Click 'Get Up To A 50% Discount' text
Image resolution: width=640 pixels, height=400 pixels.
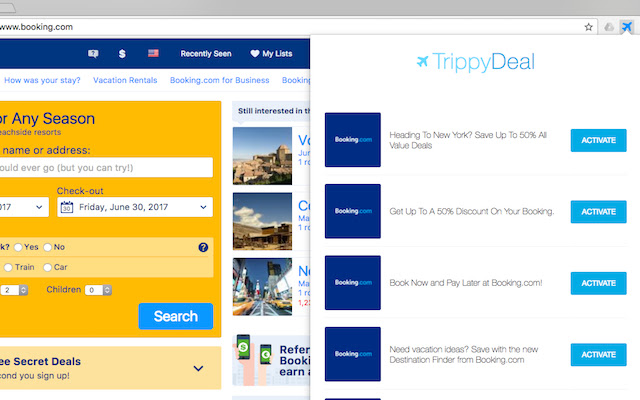pyautogui.click(x=471, y=211)
